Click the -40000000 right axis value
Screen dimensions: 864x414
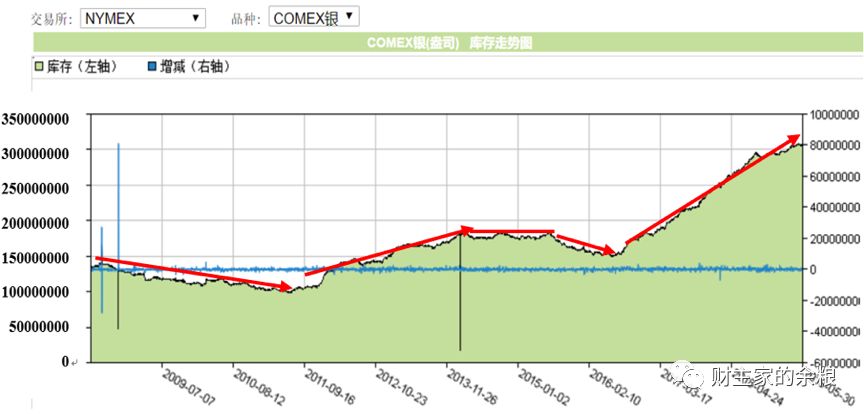pos(833,332)
